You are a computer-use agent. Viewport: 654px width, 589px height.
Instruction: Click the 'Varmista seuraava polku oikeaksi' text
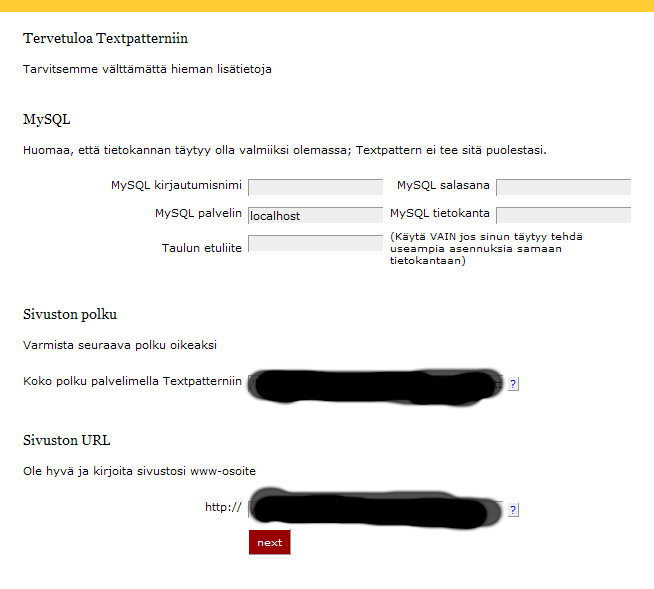coord(120,345)
